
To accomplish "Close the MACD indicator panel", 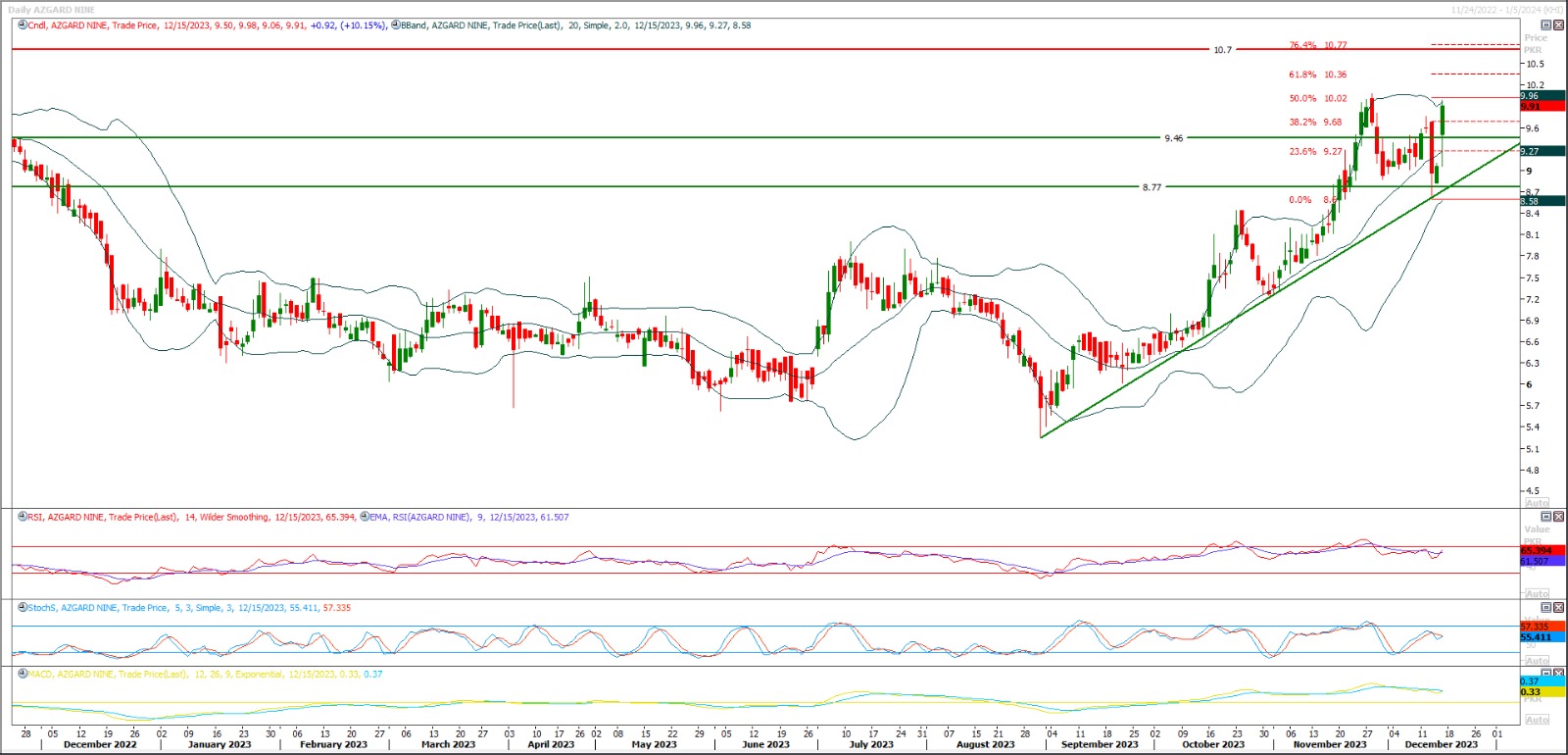I will pos(1558,674).
